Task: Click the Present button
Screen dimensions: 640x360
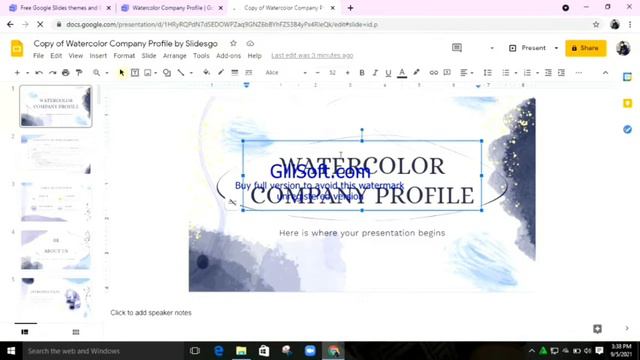Action: [x=528, y=48]
